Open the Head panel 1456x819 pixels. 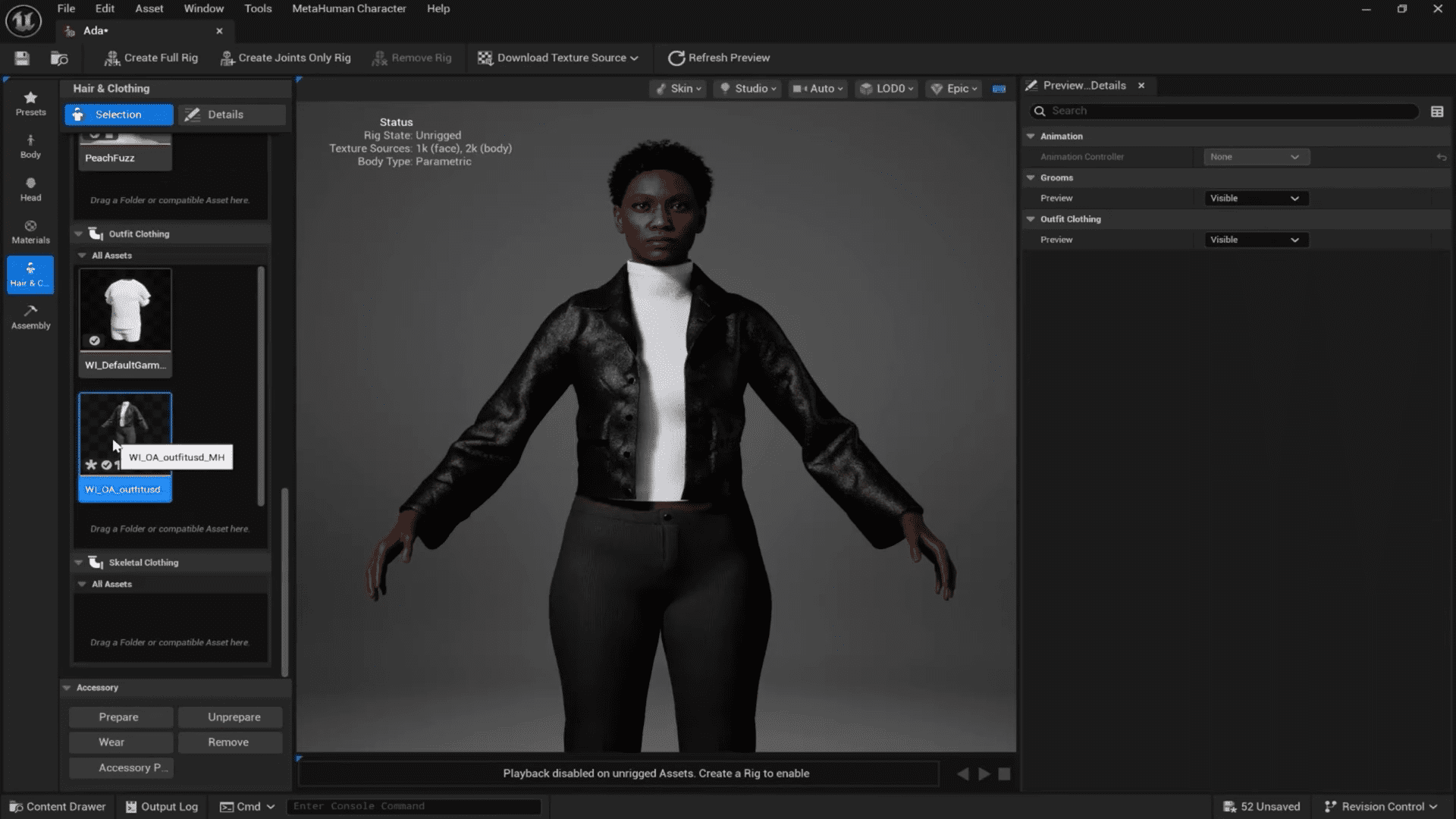[30, 190]
